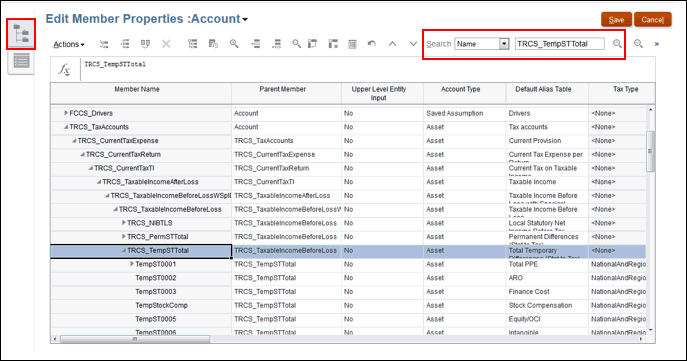Click the Upper Level Entity Input header
The height and width of the screenshot is (361, 687).
tap(382, 93)
